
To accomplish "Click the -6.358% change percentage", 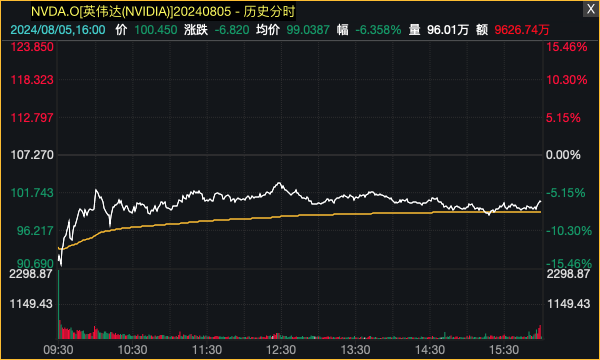I will coord(378,30).
